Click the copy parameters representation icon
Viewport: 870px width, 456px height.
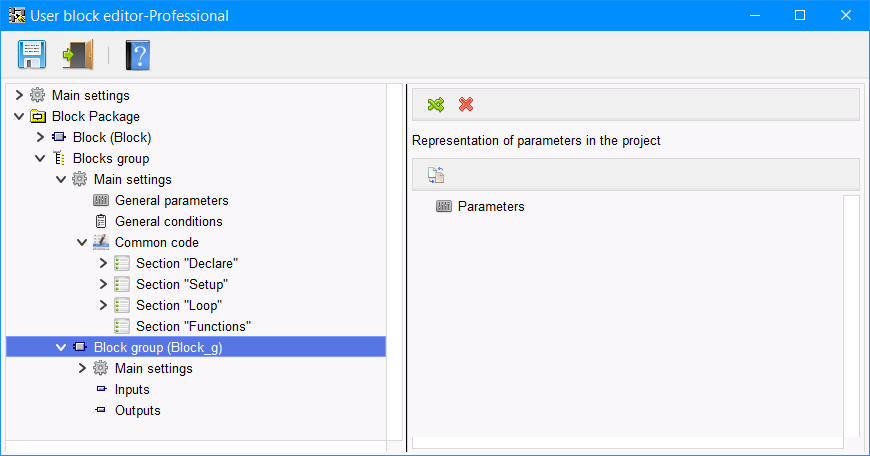pos(435,174)
